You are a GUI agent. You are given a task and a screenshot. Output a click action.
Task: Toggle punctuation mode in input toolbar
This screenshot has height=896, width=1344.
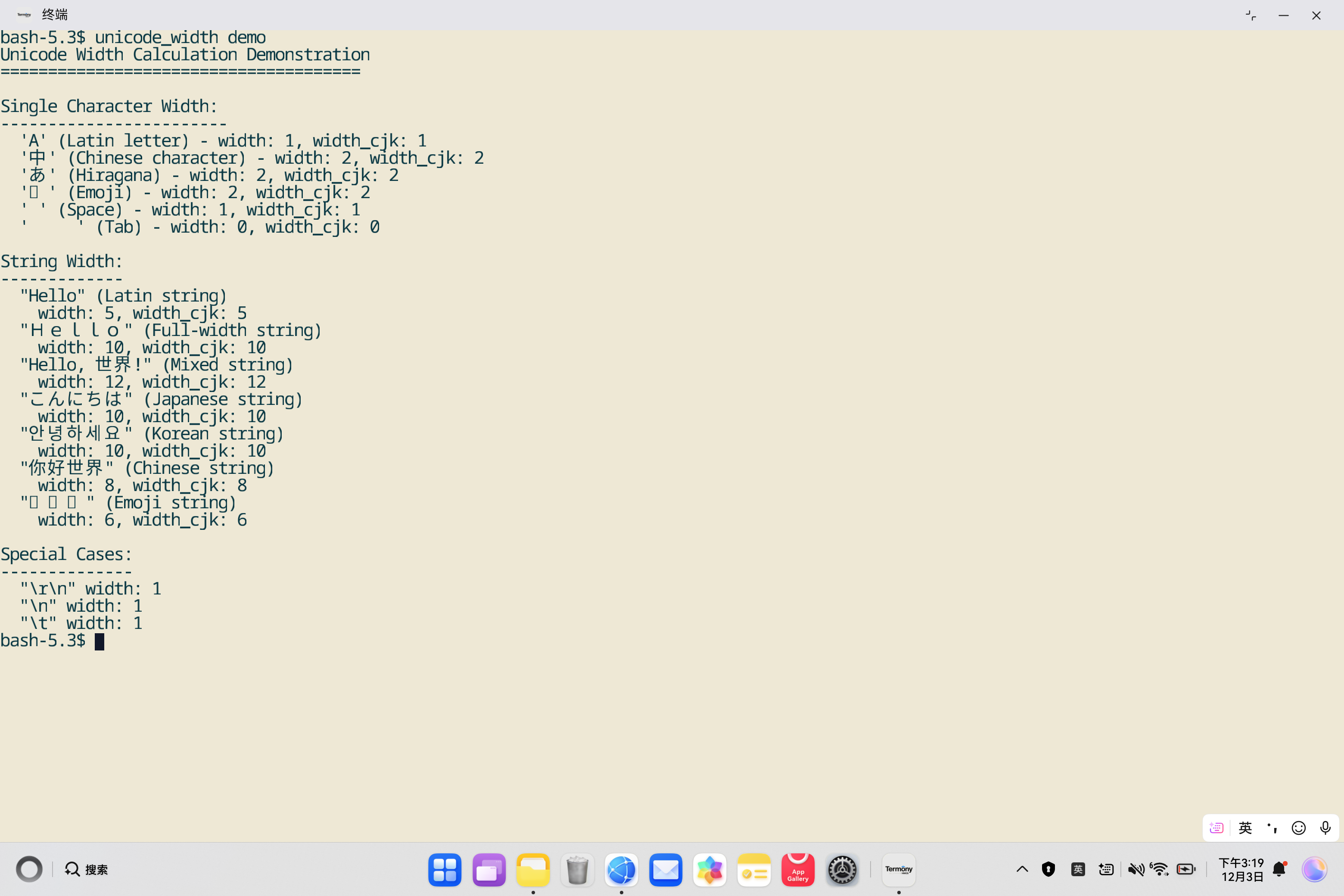click(1272, 828)
